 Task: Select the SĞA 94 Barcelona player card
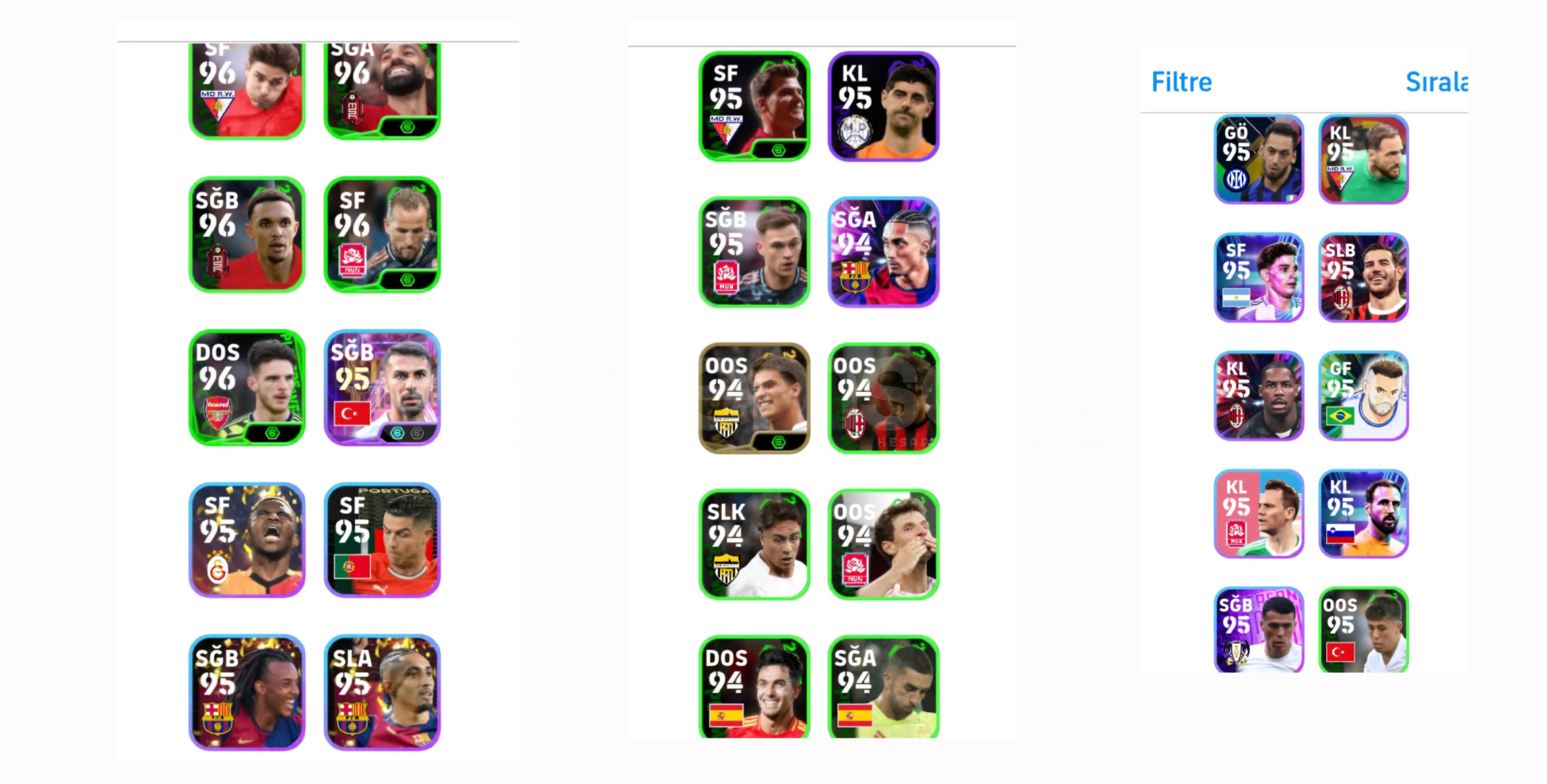884,252
